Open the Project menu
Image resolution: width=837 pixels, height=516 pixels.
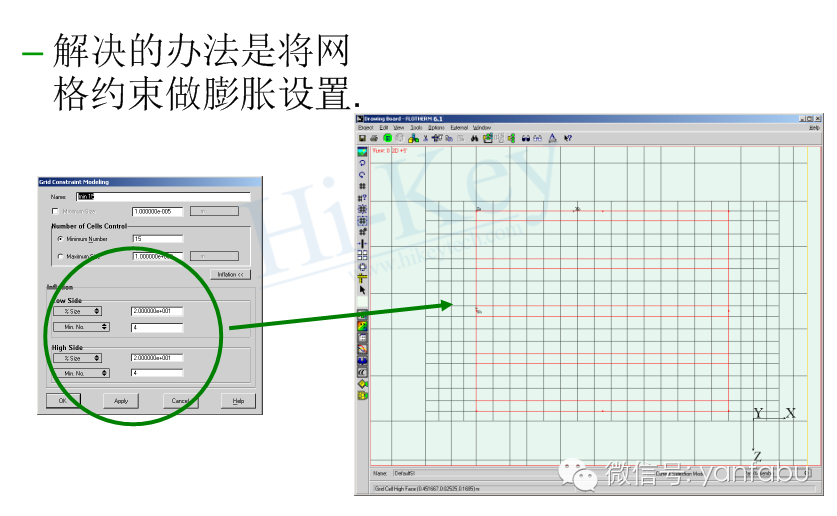pos(366,128)
